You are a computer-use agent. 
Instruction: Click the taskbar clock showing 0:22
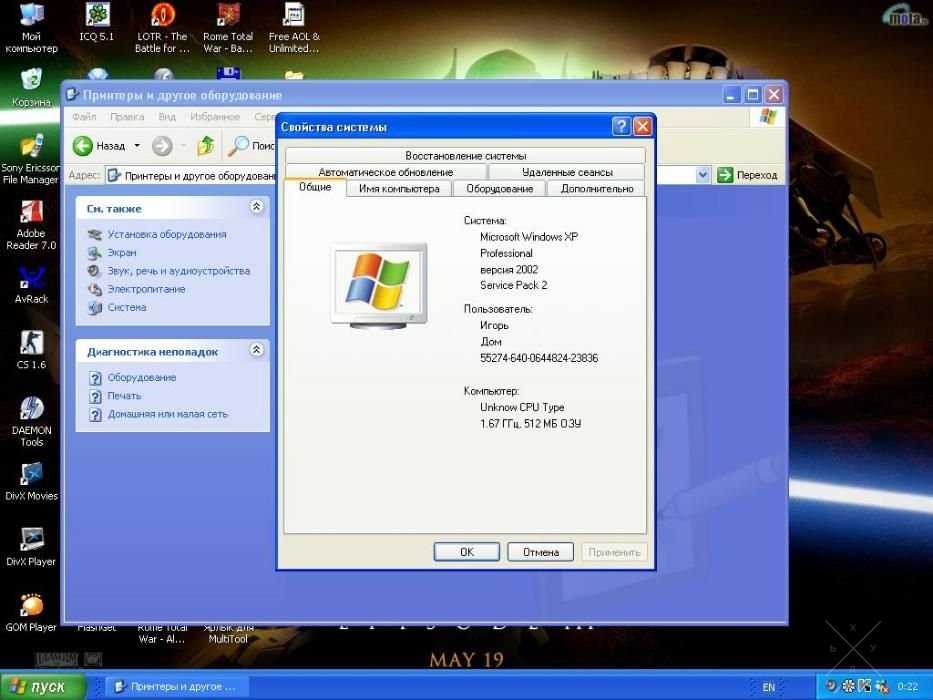click(907, 687)
